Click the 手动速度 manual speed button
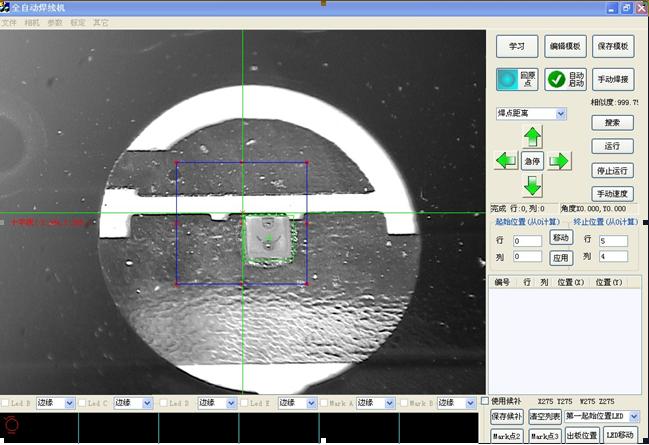 (612, 193)
